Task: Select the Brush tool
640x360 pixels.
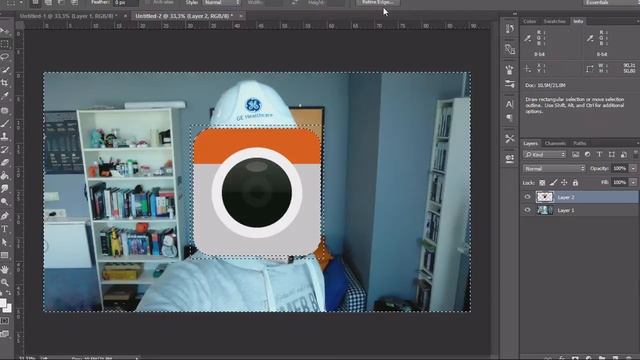Action: click(4, 123)
